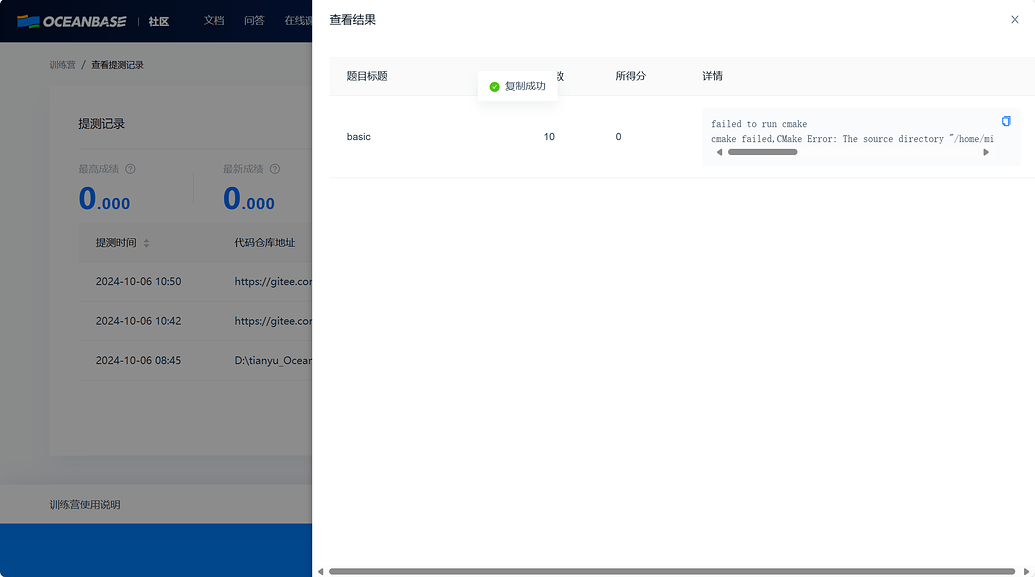This screenshot has width=1035, height=577.
Task: Show help tooltip for 最新成绩
Action: [275, 169]
